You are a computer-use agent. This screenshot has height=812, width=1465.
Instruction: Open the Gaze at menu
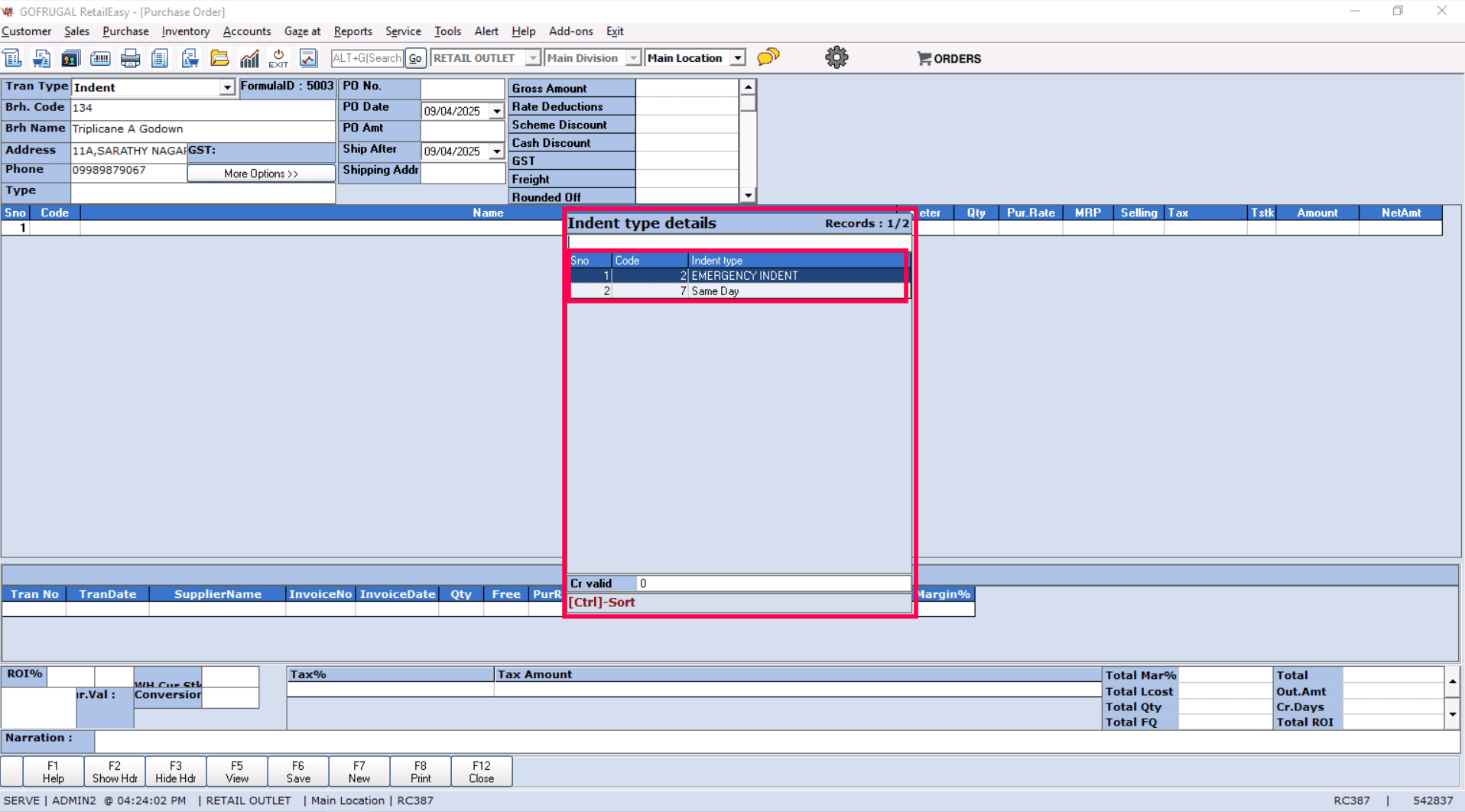pos(302,31)
